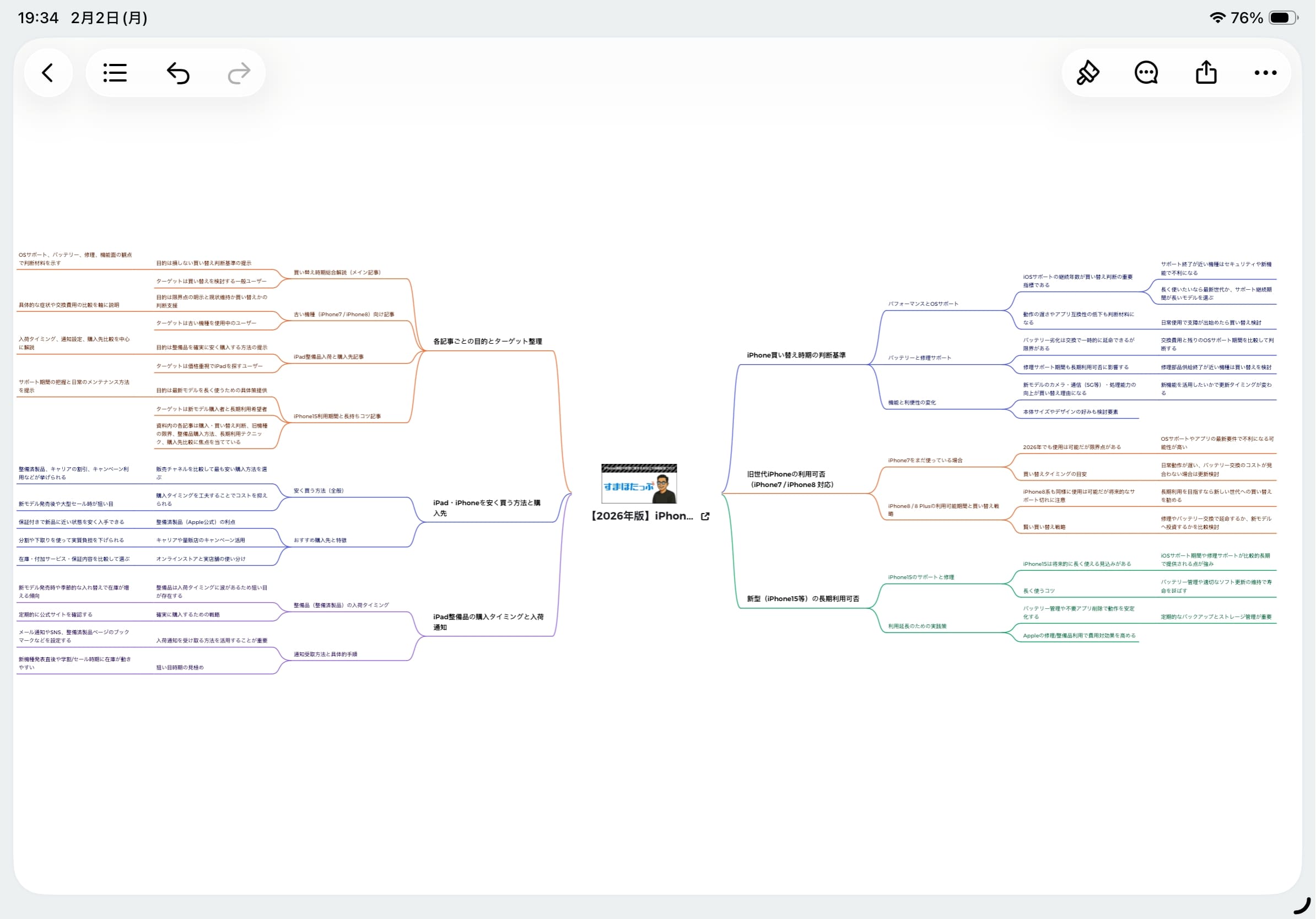Screen dimensions: 1316x919
Task: Select 各記事ごとの目的とターゲット整理 node
Action: 487,342
